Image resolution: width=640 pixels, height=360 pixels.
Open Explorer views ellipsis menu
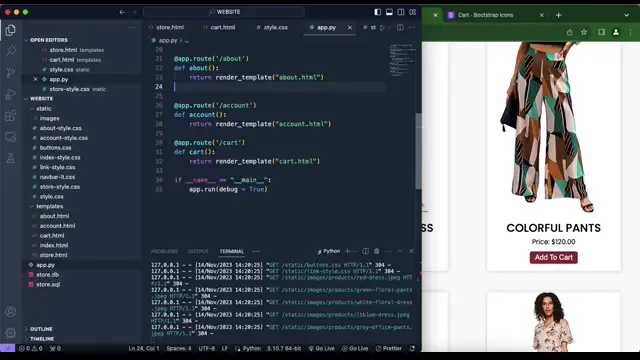(131, 28)
